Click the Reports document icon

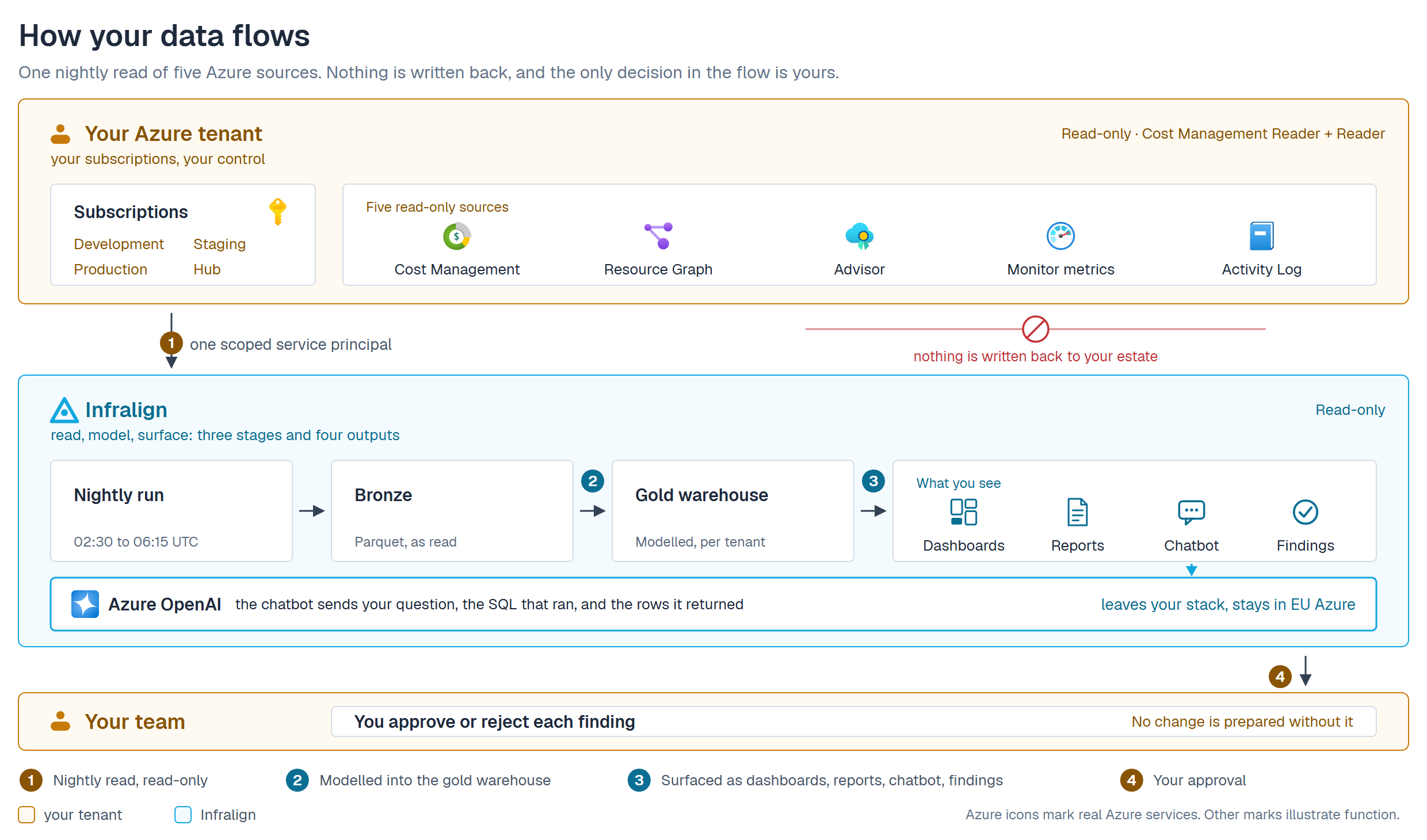point(1078,512)
